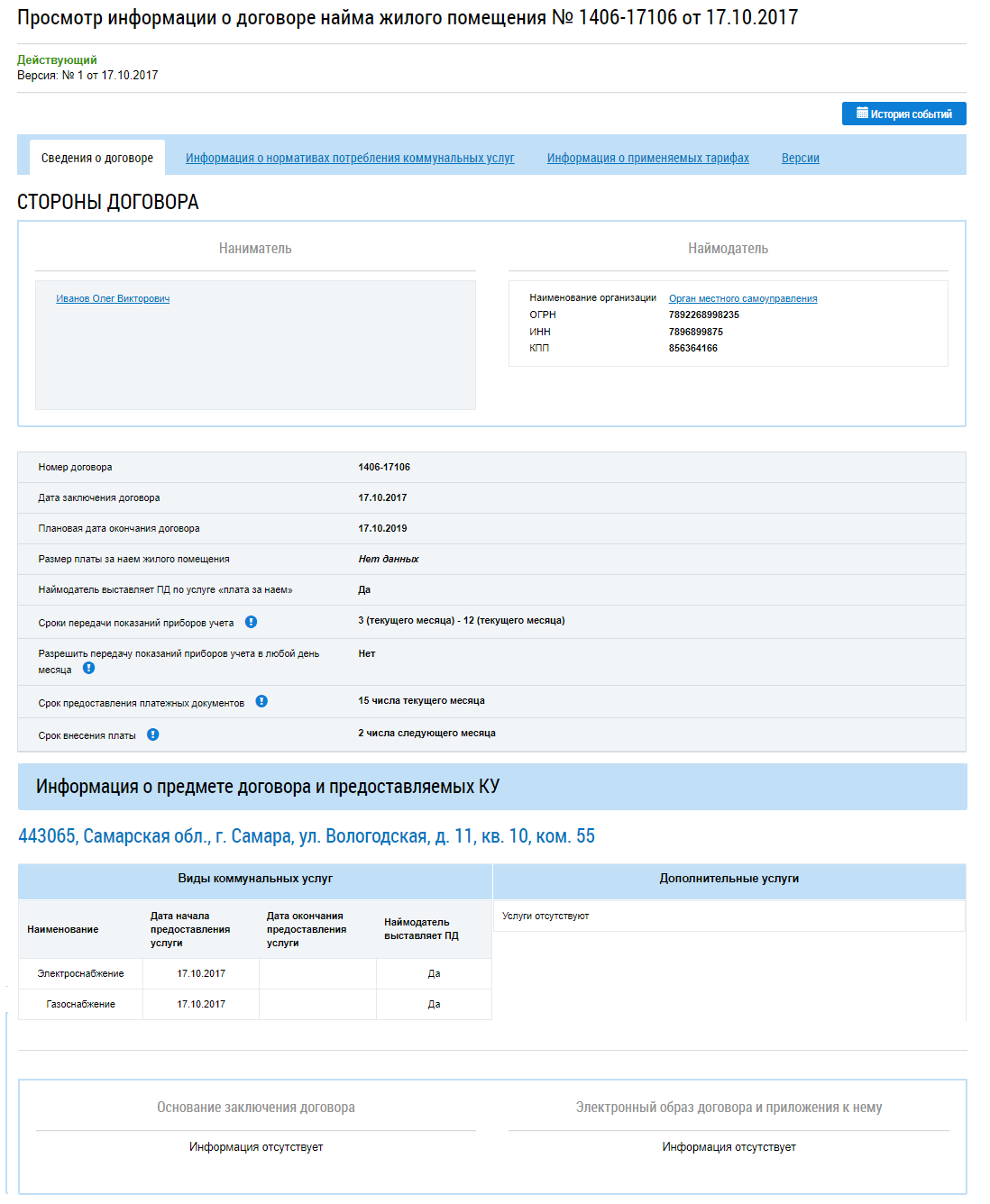This screenshot has width=990, height=1204.
Task: Follow Орган местного самоуправления link
Action: click(743, 298)
